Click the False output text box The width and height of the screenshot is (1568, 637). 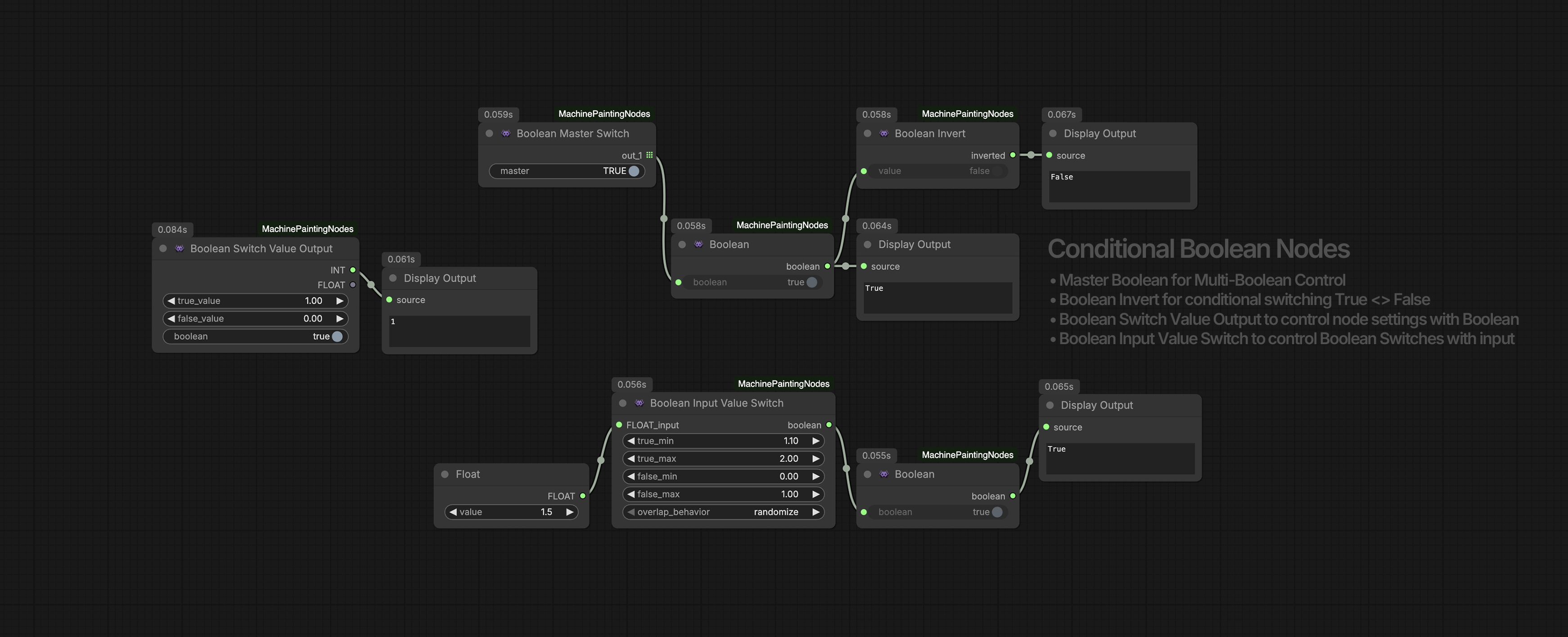tap(1119, 186)
